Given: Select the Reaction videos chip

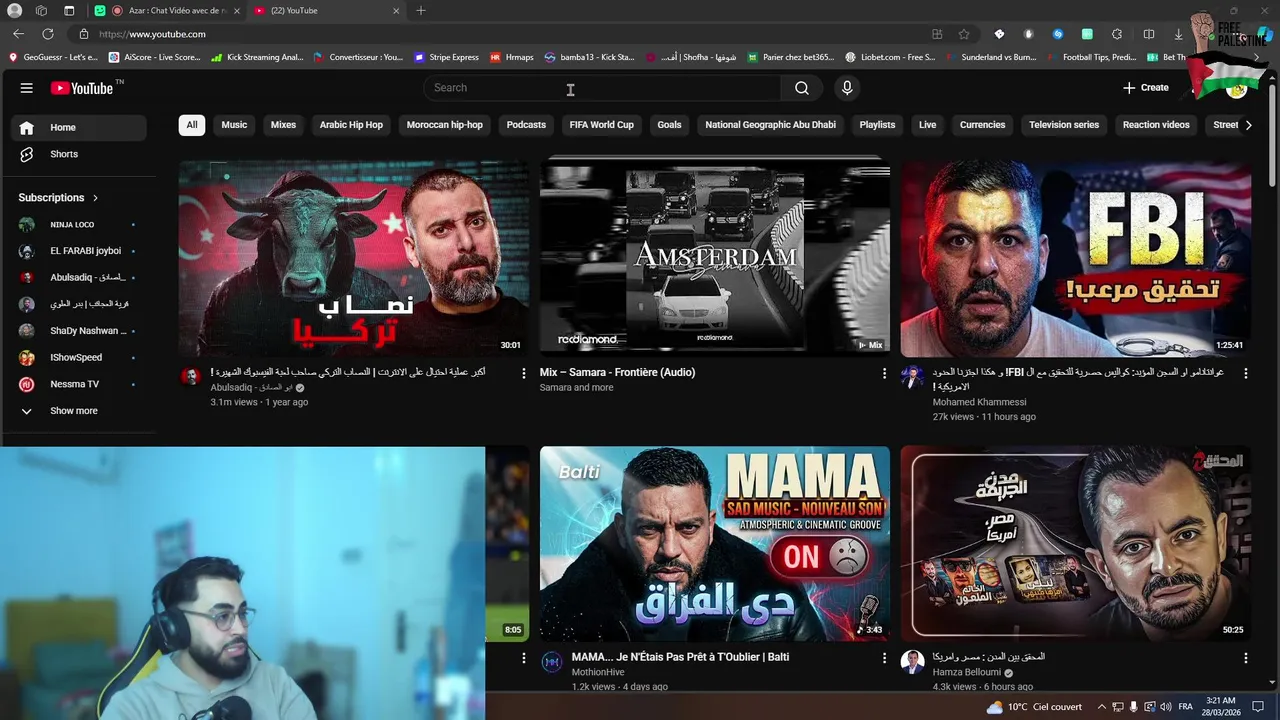Looking at the screenshot, I should (x=1156, y=125).
